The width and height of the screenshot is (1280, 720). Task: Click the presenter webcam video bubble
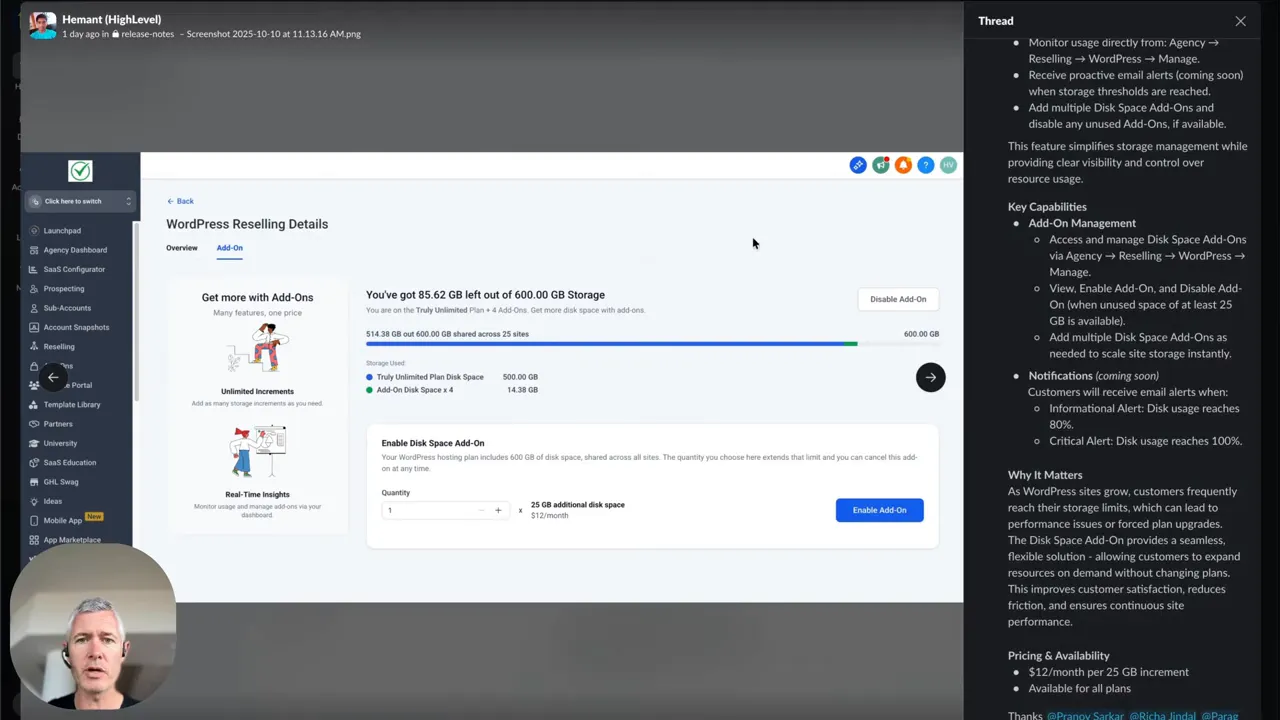click(93, 628)
